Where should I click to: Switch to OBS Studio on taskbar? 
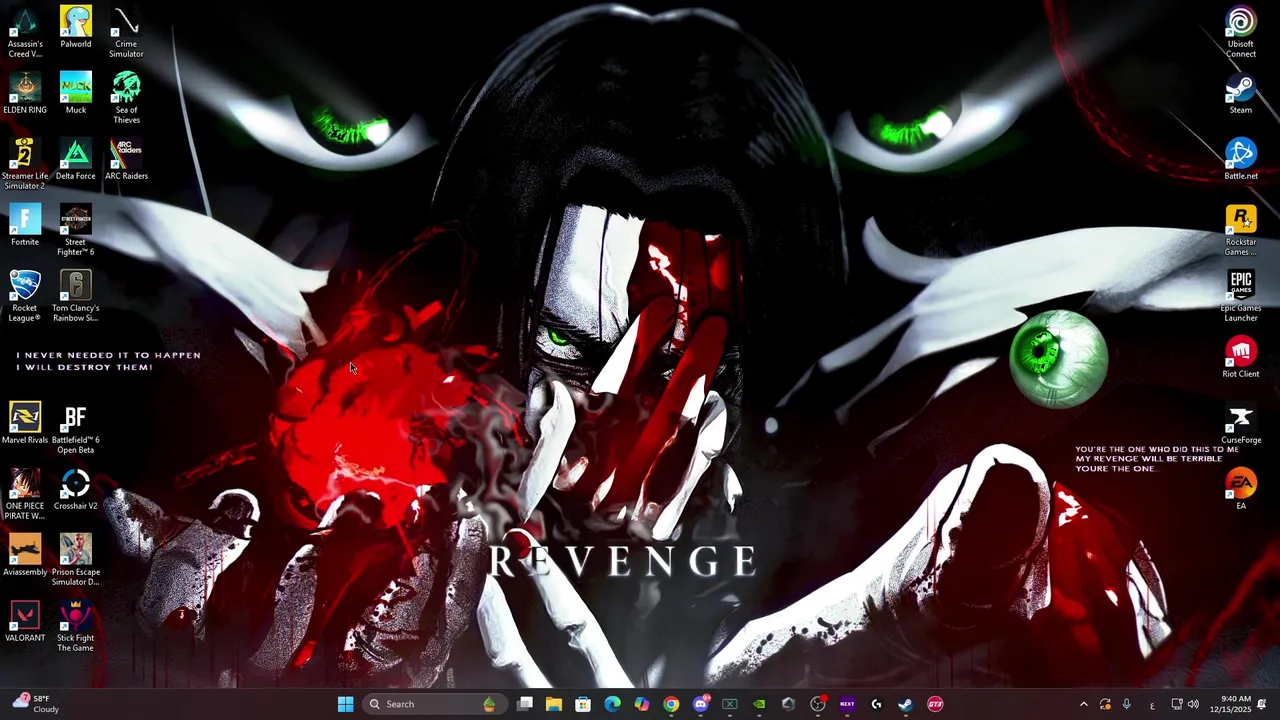point(818,704)
